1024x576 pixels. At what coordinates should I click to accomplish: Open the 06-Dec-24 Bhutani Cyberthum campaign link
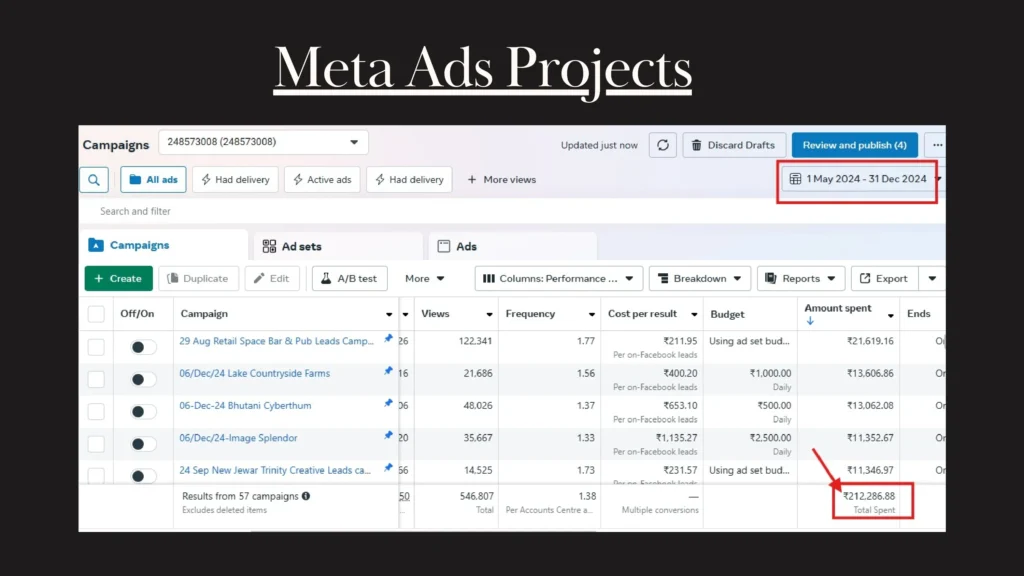(245, 406)
